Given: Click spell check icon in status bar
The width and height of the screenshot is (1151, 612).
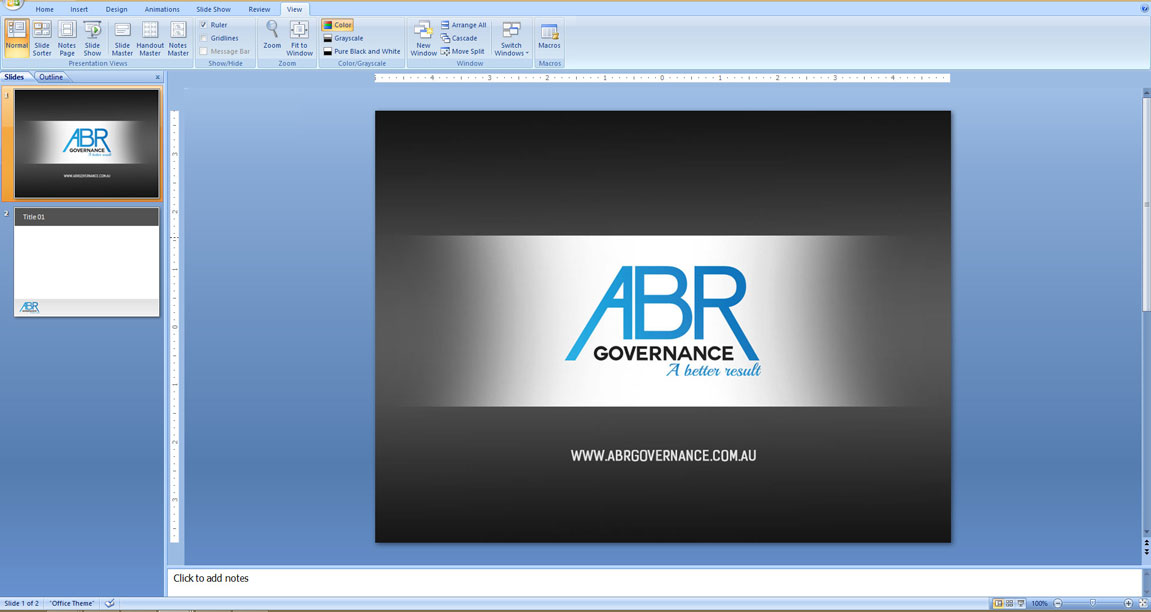Looking at the screenshot, I should click(x=109, y=603).
